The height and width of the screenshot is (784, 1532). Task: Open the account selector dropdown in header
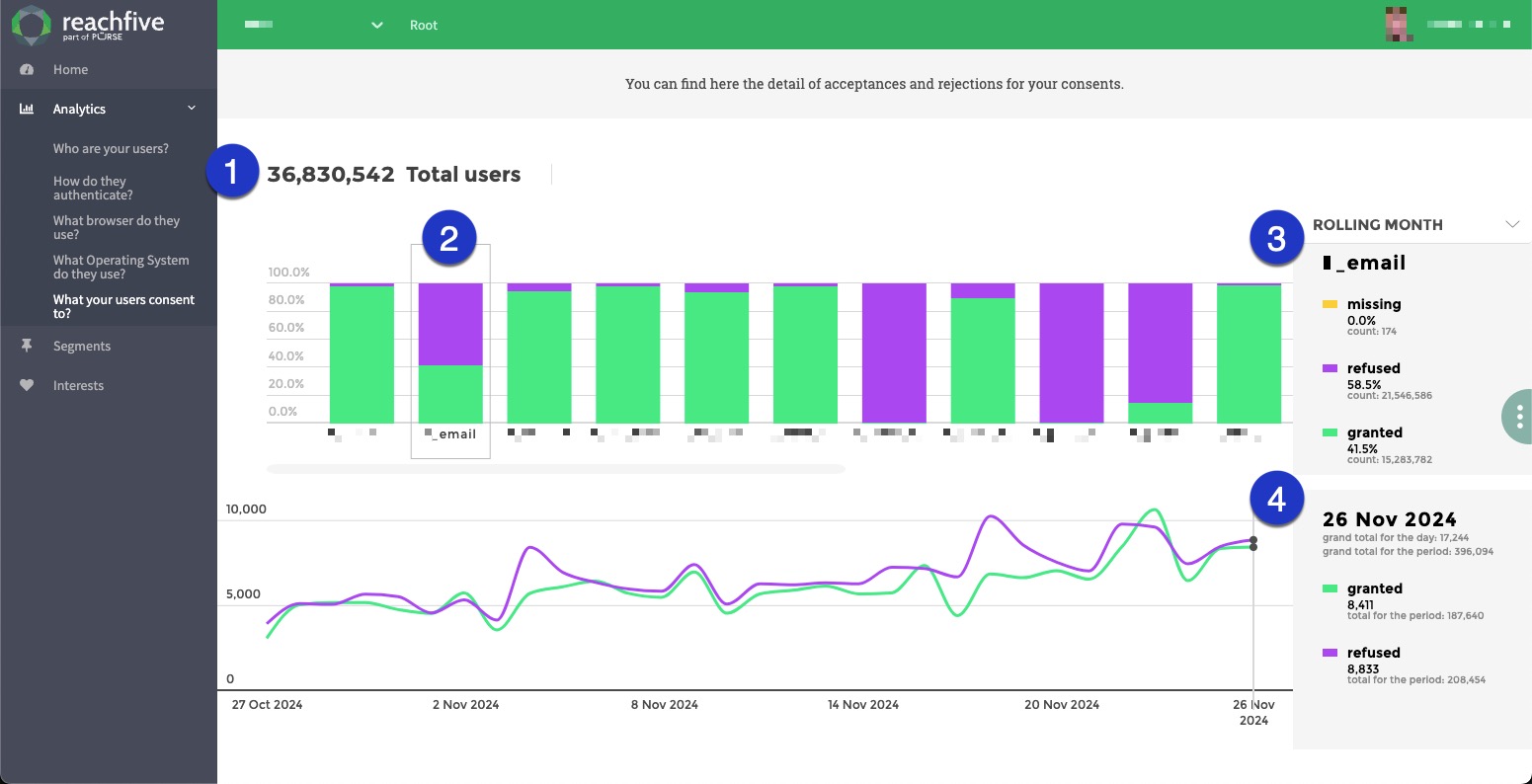[x=314, y=25]
